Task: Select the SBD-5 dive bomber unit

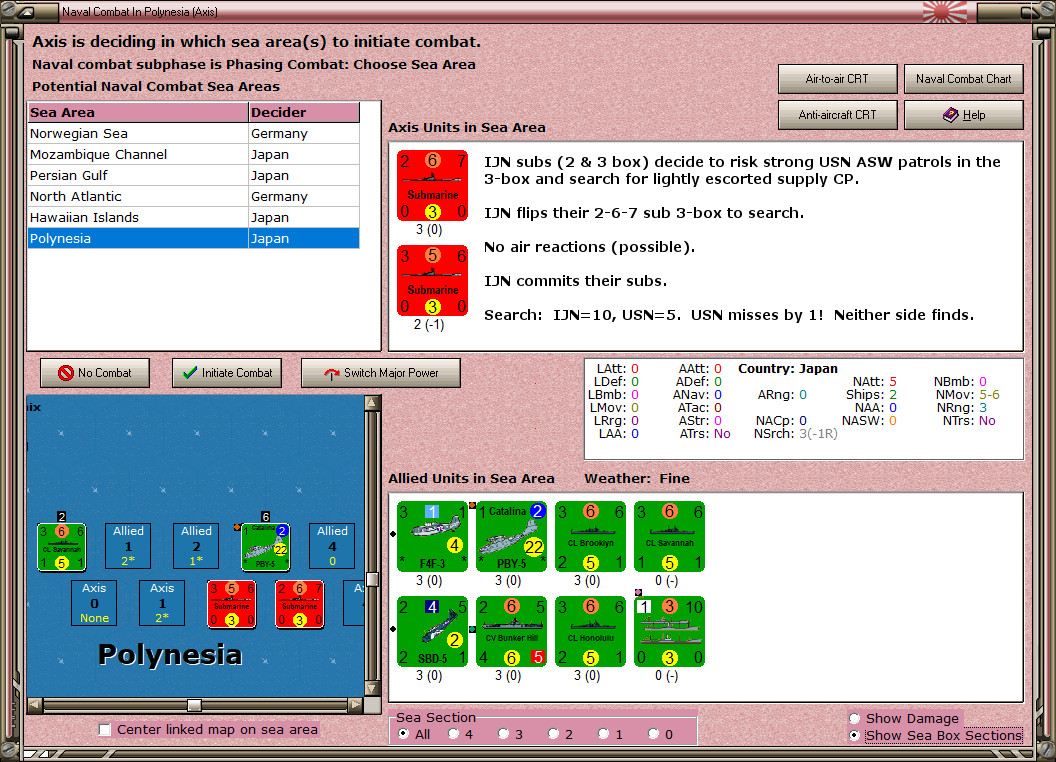Action: click(x=432, y=631)
